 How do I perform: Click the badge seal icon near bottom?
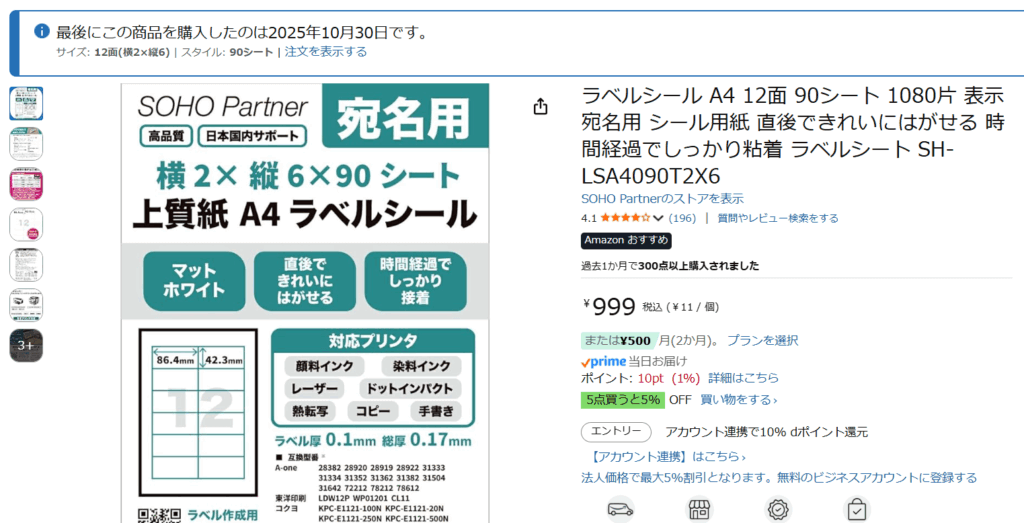pos(778,510)
